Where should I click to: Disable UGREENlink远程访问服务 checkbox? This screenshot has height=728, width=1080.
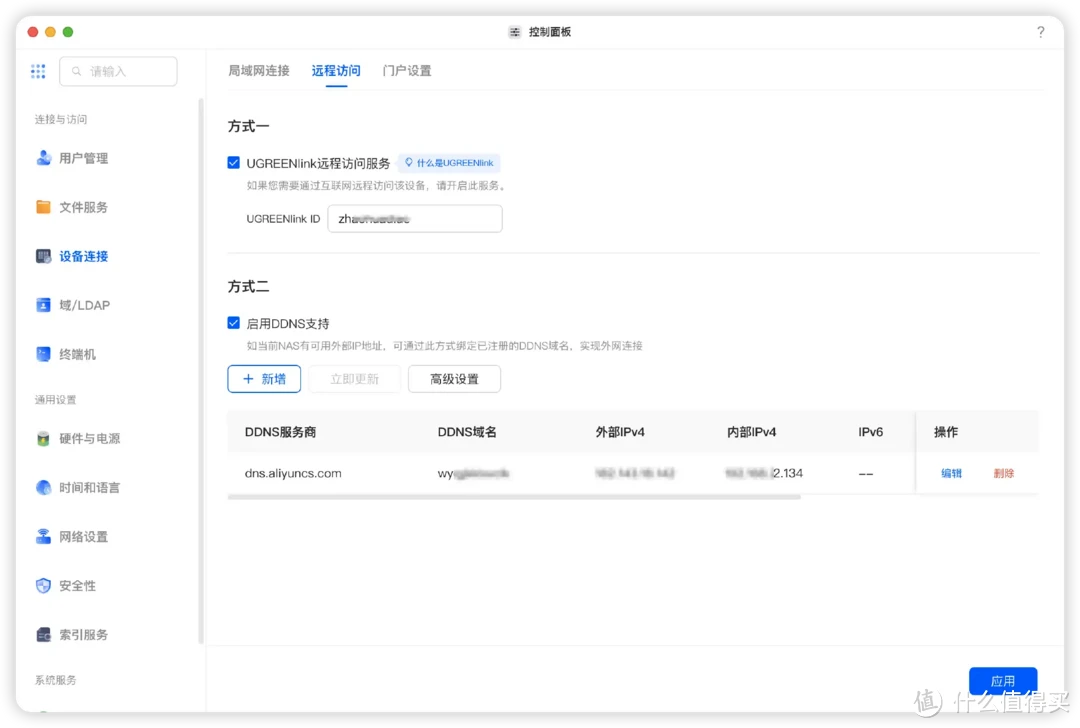pos(233,162)
